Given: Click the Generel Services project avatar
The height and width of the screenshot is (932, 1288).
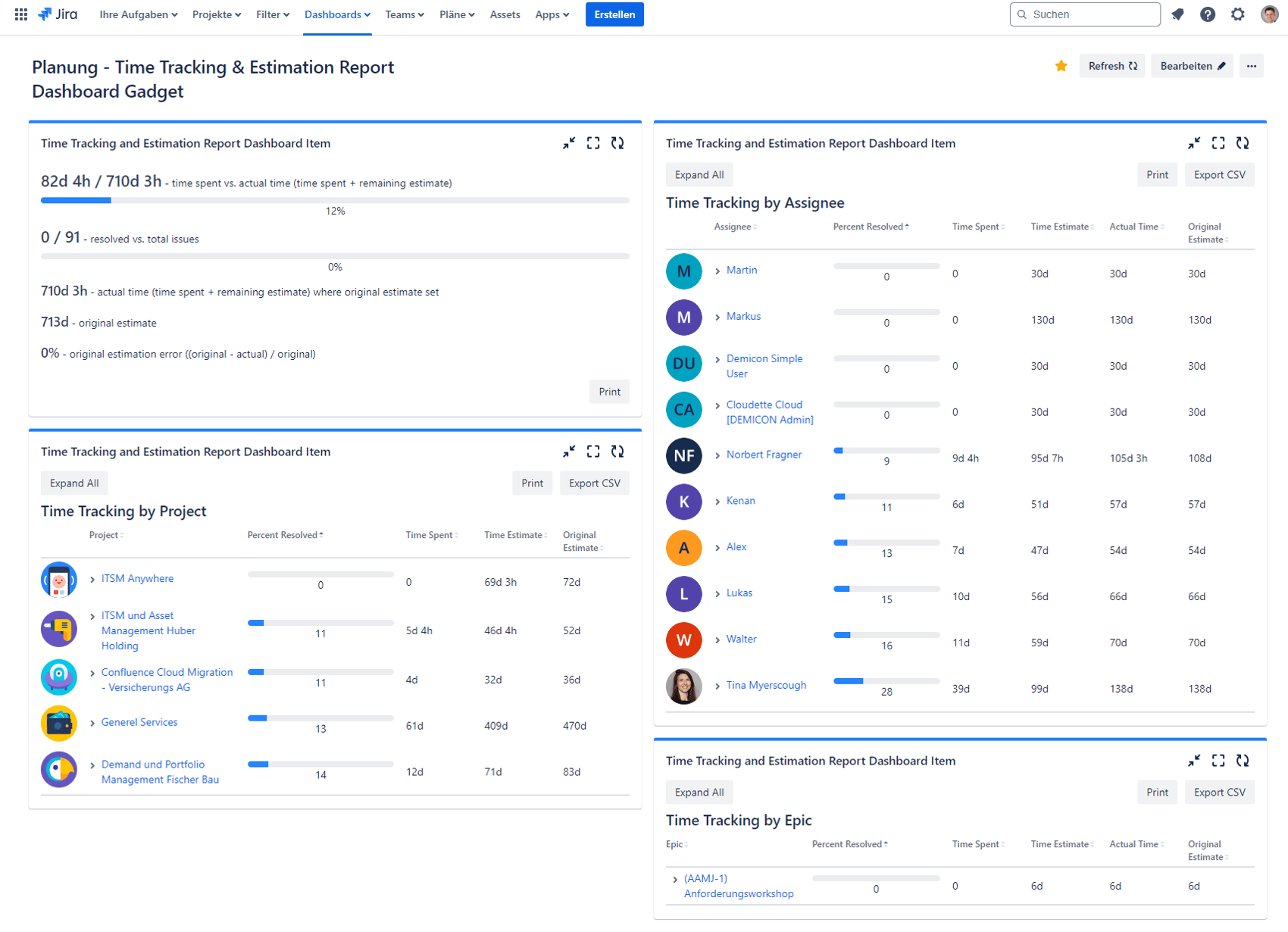Looking at the screenshot, I should [59, 724].
